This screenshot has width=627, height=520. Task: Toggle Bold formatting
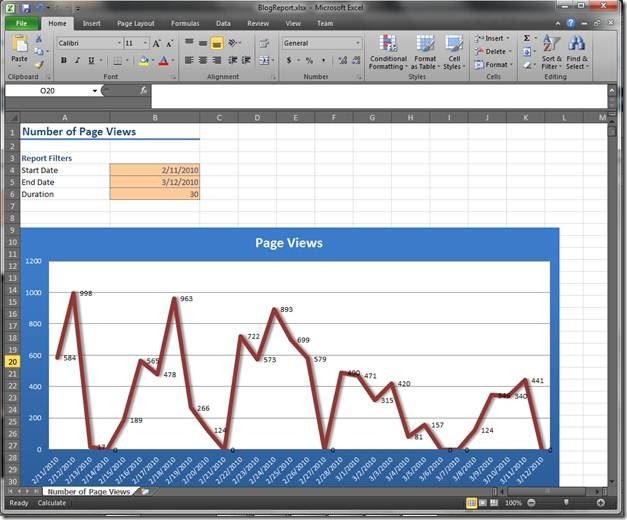pos(64,60)
